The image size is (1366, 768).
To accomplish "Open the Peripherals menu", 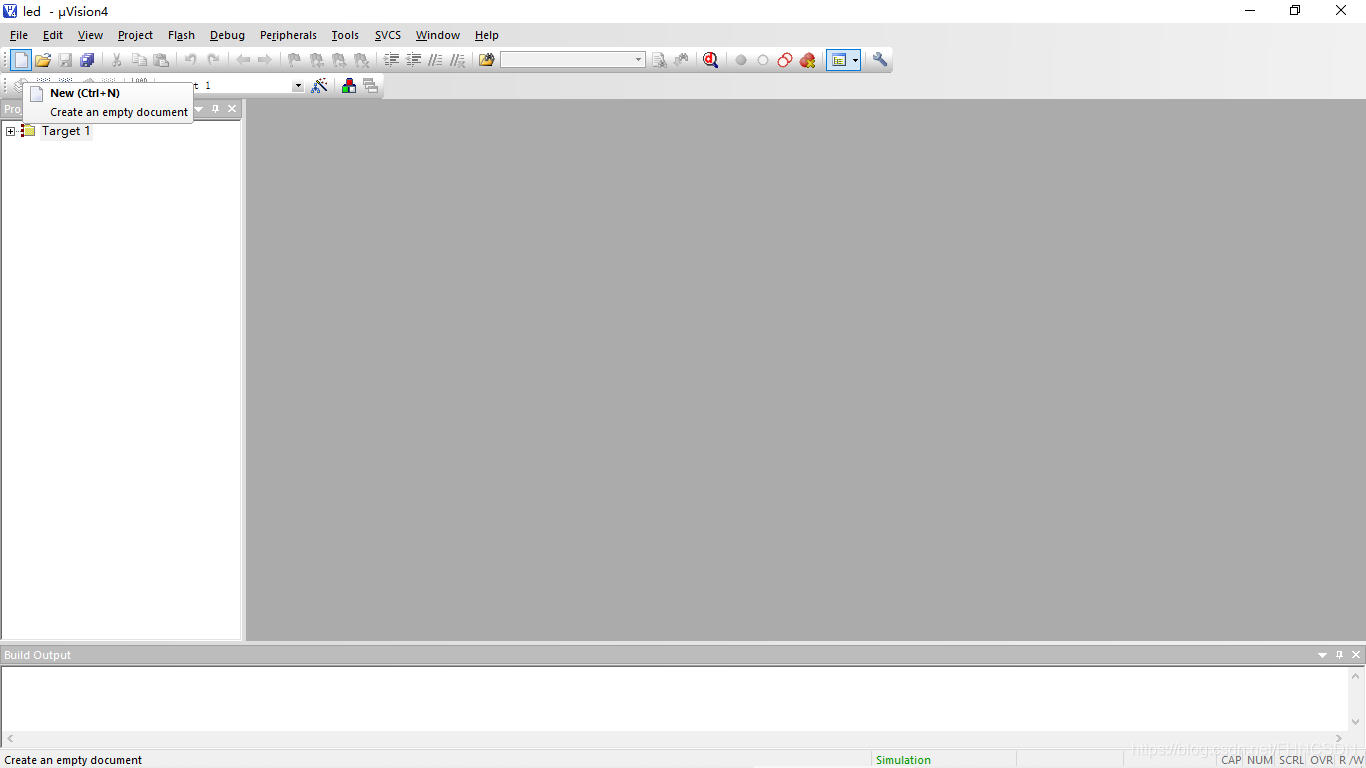I will pyautogui.click(x=288, y=35).
